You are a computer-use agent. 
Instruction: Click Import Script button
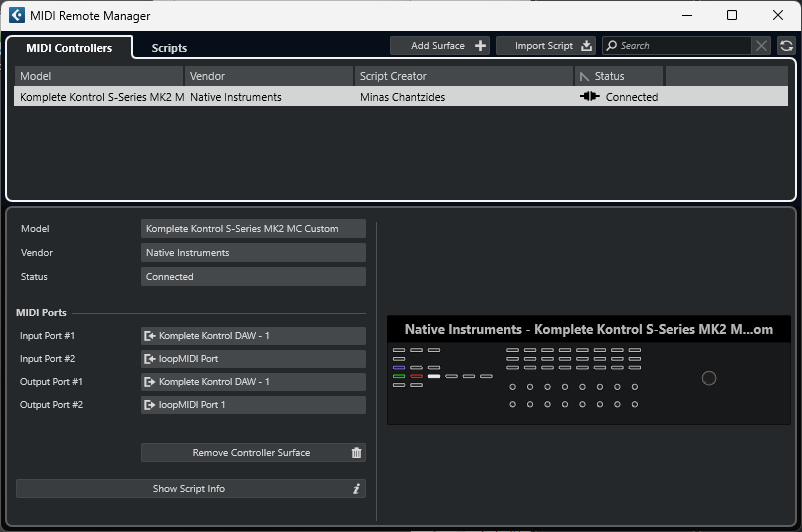(546, 46)
